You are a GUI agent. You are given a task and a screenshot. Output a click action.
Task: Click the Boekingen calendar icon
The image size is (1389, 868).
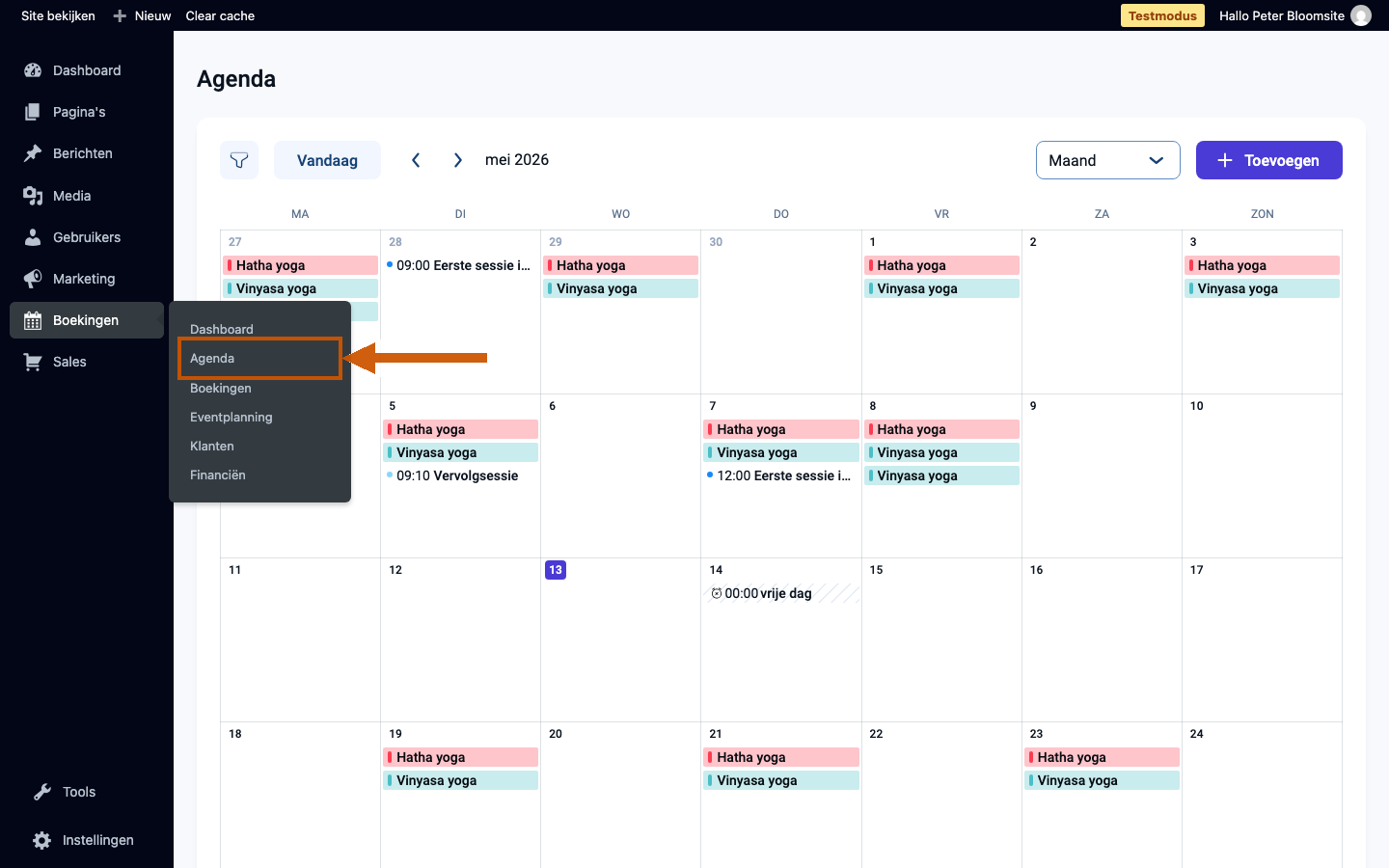pyautogui.click(x=33, y=320)
